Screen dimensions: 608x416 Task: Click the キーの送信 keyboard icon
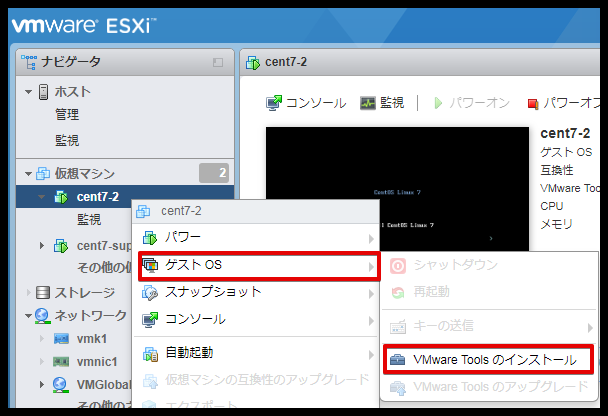(x=398, y=326)
